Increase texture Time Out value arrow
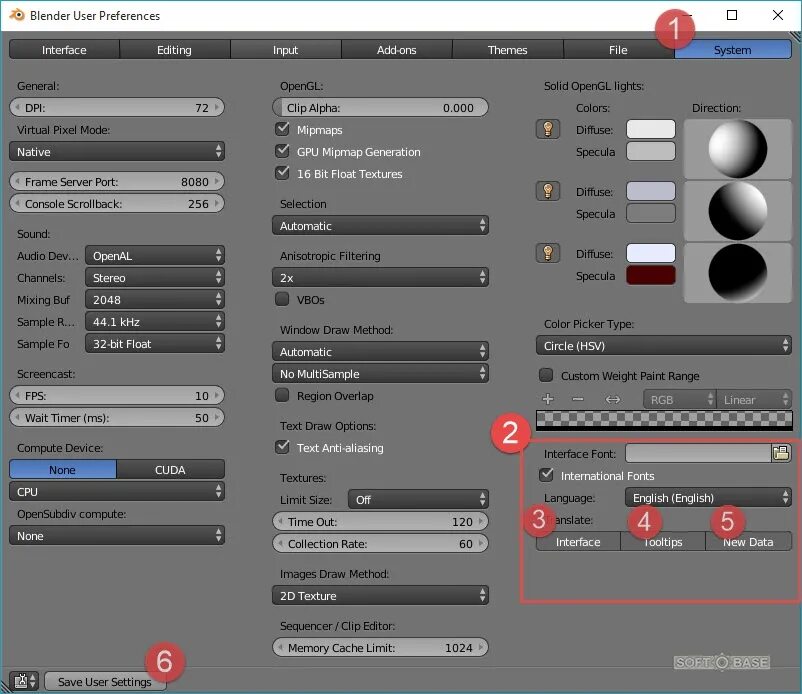 coord(481,522)
